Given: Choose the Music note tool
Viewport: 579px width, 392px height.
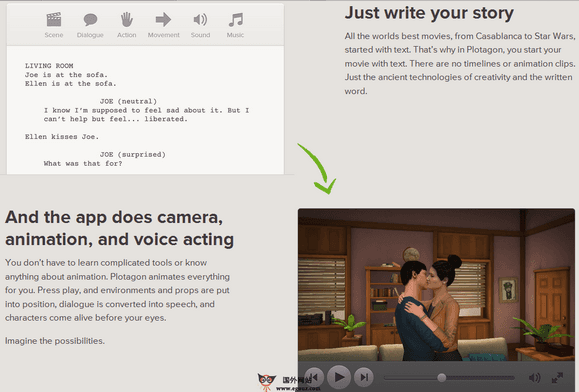Looking at the screenshot, I should coord(236,20).
